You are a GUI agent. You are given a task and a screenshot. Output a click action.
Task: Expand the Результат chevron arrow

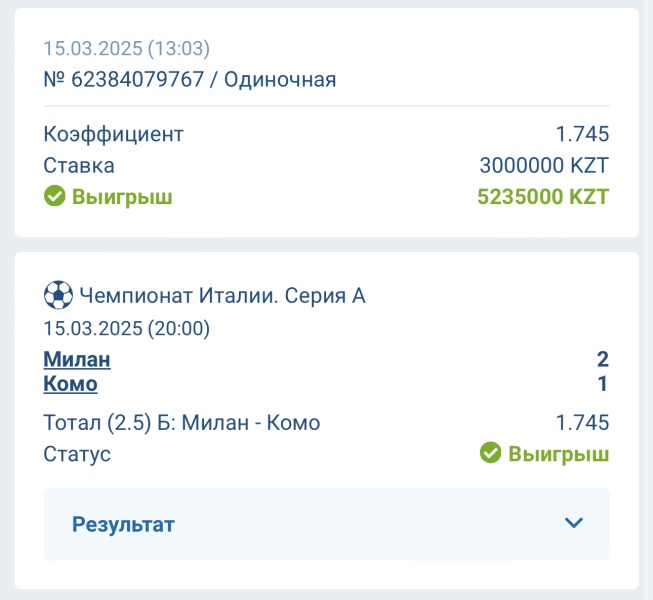coord(573,523)
